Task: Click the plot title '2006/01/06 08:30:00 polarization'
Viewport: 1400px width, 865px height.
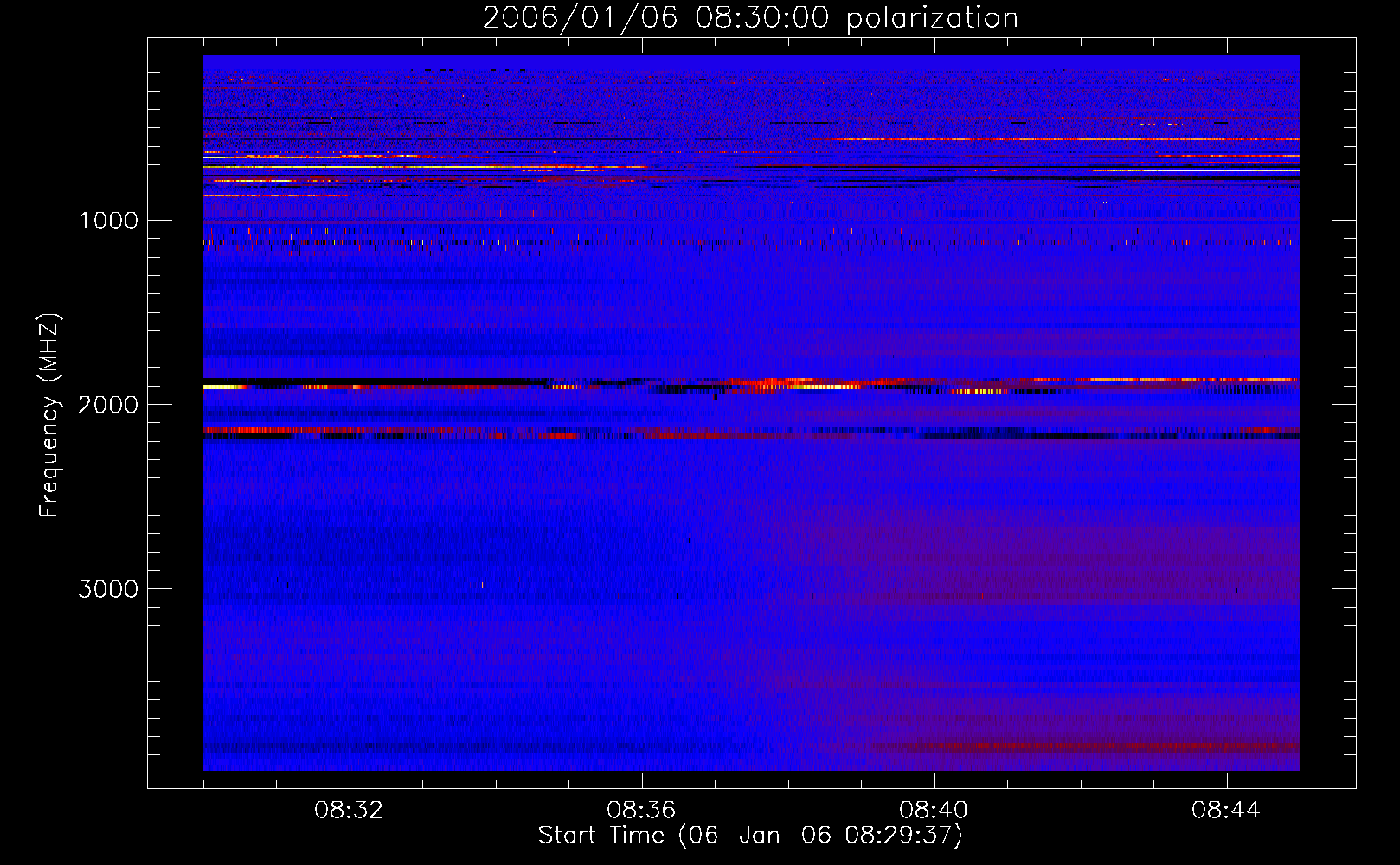Action: coord(750,18)
